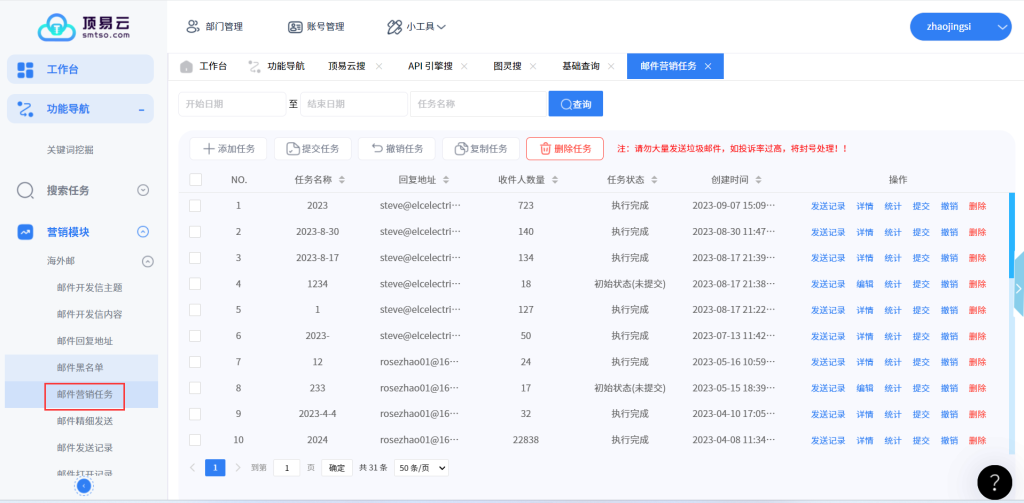Image resolution: width=1024 pixels, height=503 pixels.
Task: Click the help question mark icon
Action: coord(994,482)
